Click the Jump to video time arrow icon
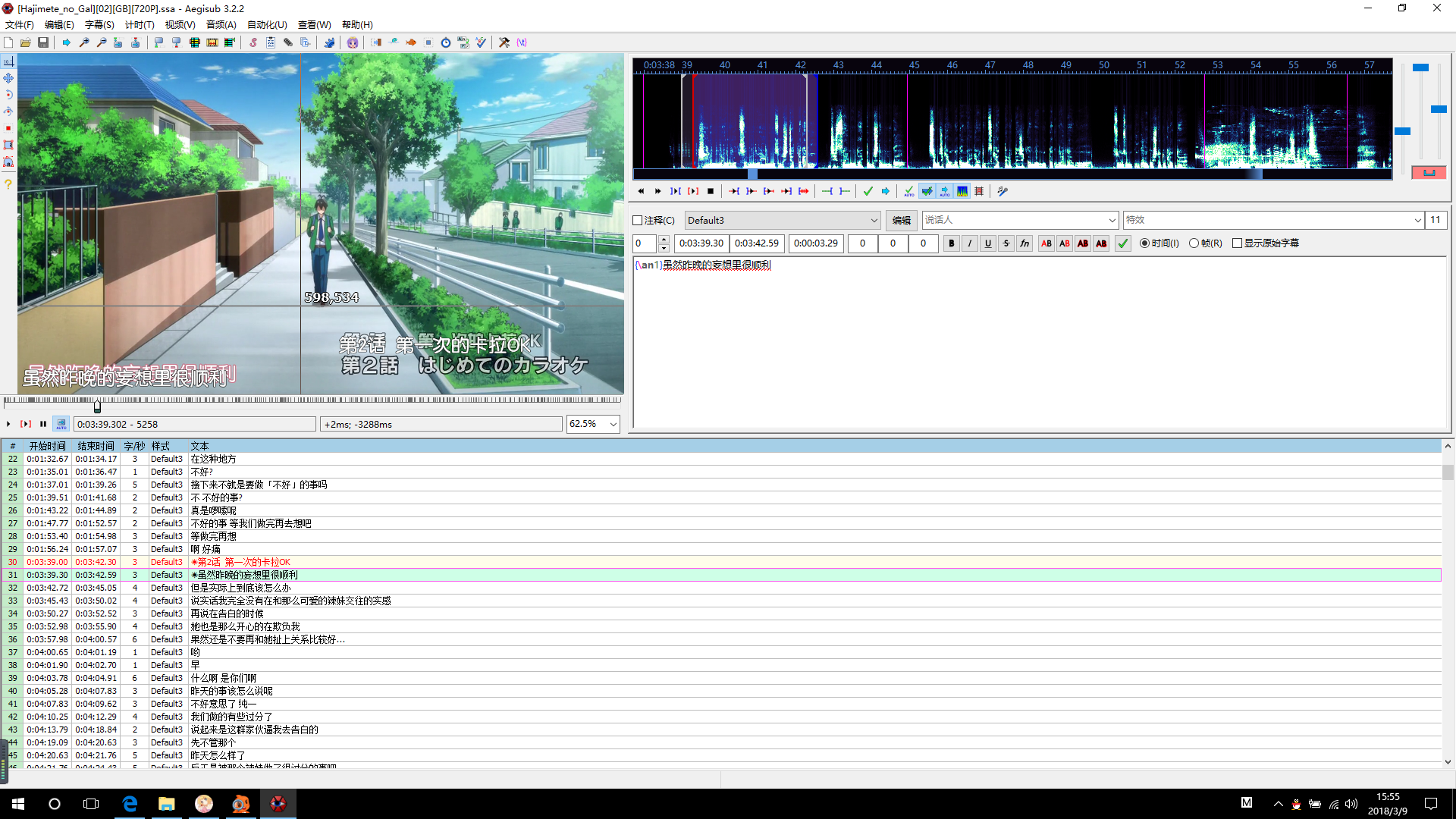Image resolution: width=1456 pixels, height=819 pixels. point(67,42)
